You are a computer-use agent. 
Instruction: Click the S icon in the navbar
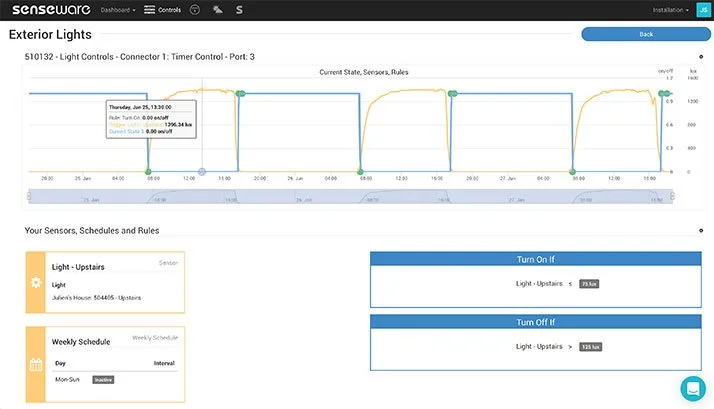point(239,10)
